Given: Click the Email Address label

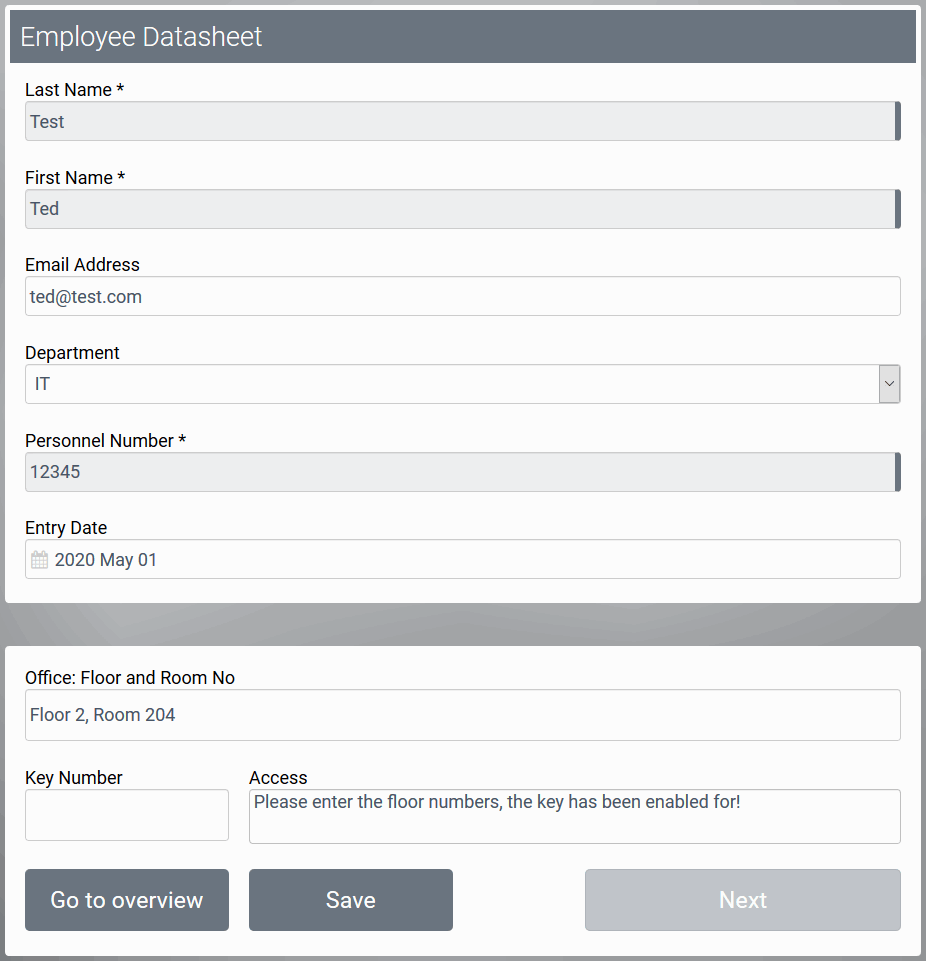Looking at the screenshot, I should (82, 265).
